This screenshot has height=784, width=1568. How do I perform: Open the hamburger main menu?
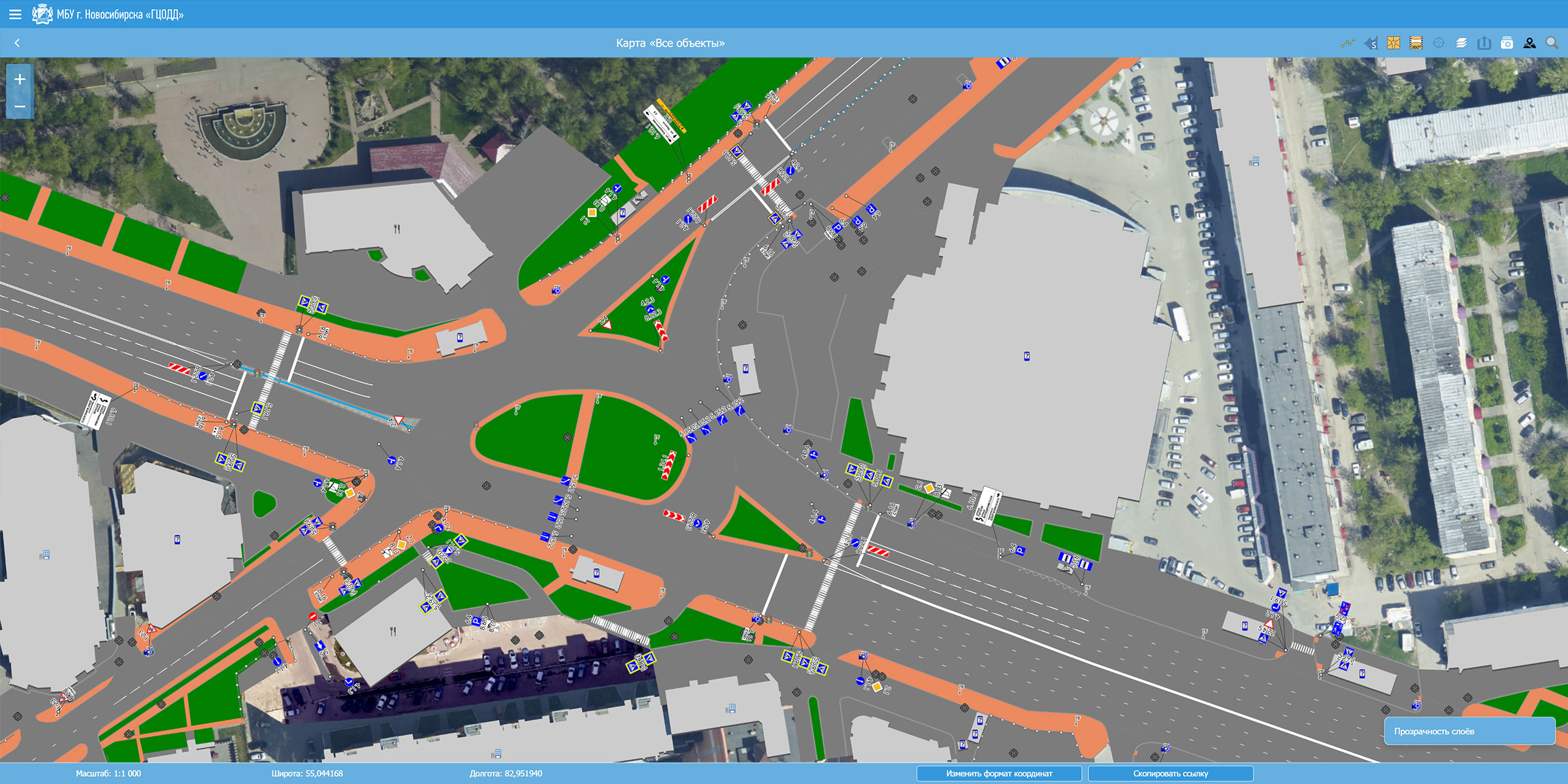coord(15,14)
